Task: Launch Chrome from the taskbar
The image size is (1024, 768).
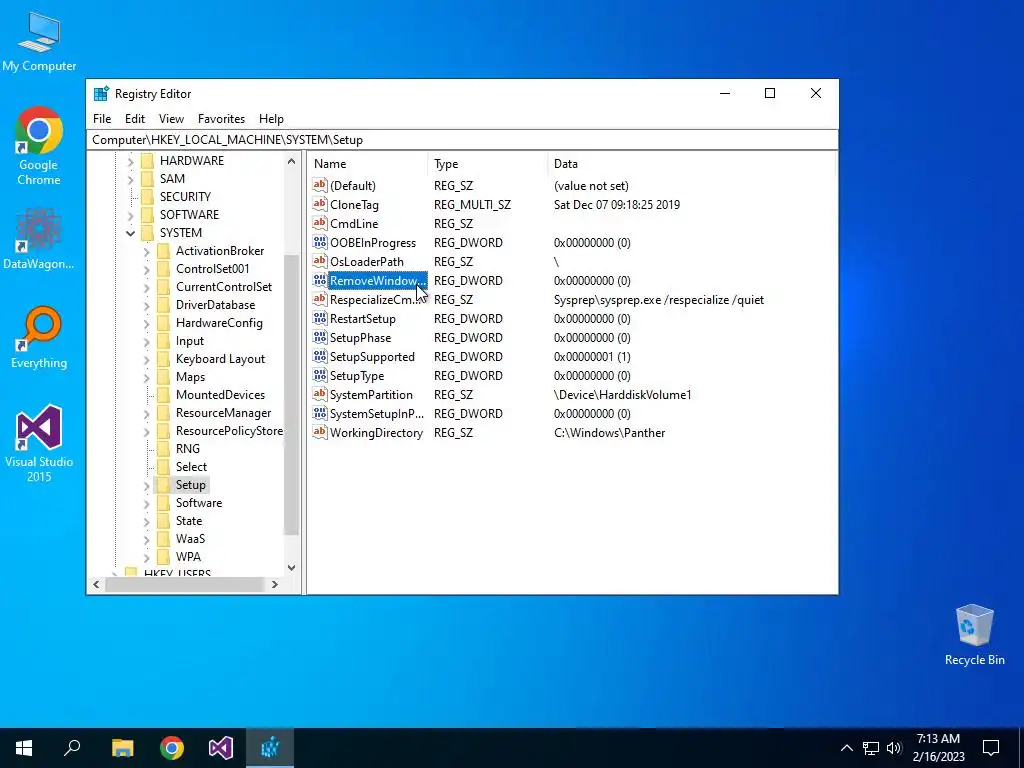Action: click(172, 748)
